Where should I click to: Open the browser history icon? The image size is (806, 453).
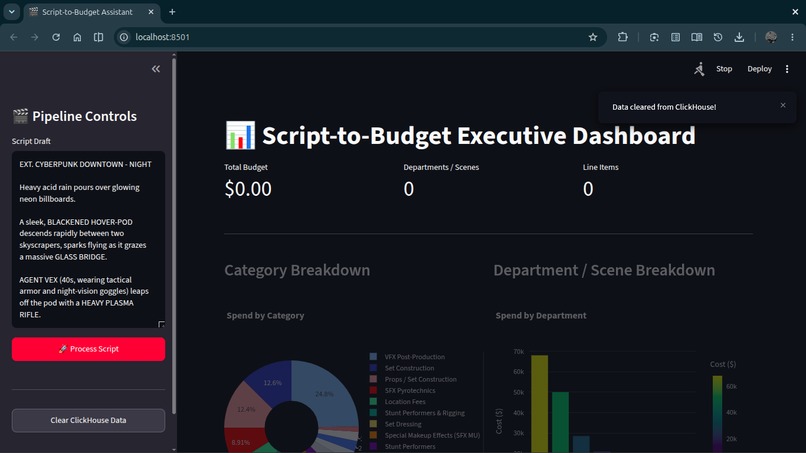pyautogui.click(x=718, y=37)
